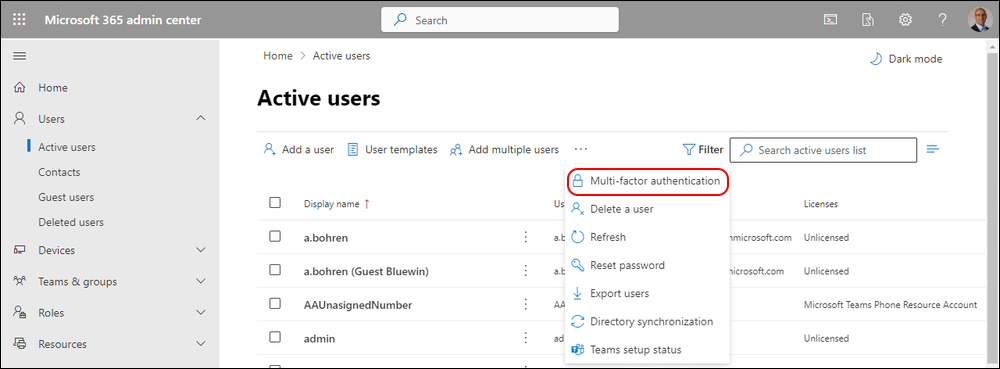
Task: Open the app launcher waffle icon
Action: pyautogui.click(x=20, y=20)
